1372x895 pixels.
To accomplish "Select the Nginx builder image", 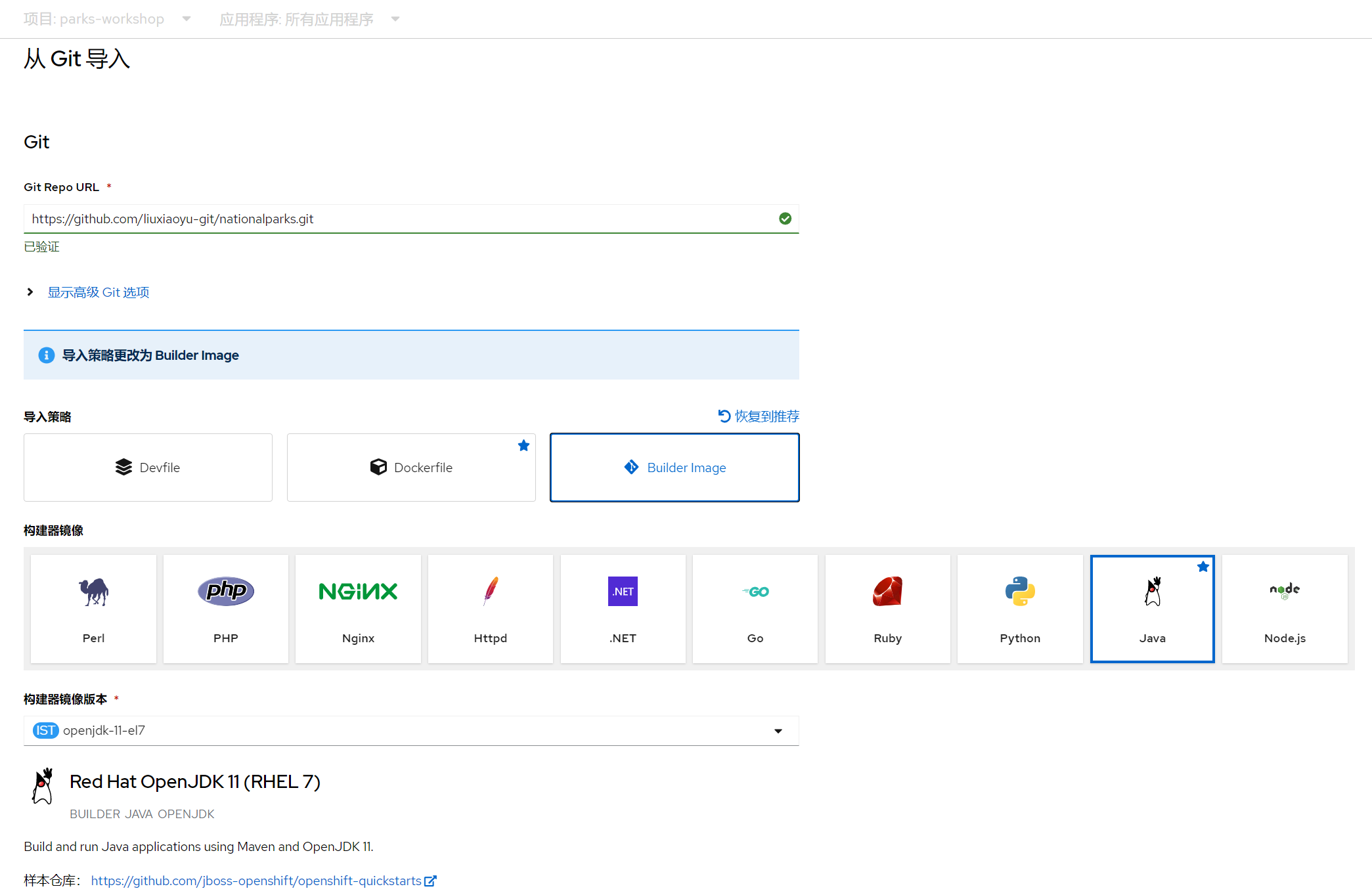I will click(358, 609).
